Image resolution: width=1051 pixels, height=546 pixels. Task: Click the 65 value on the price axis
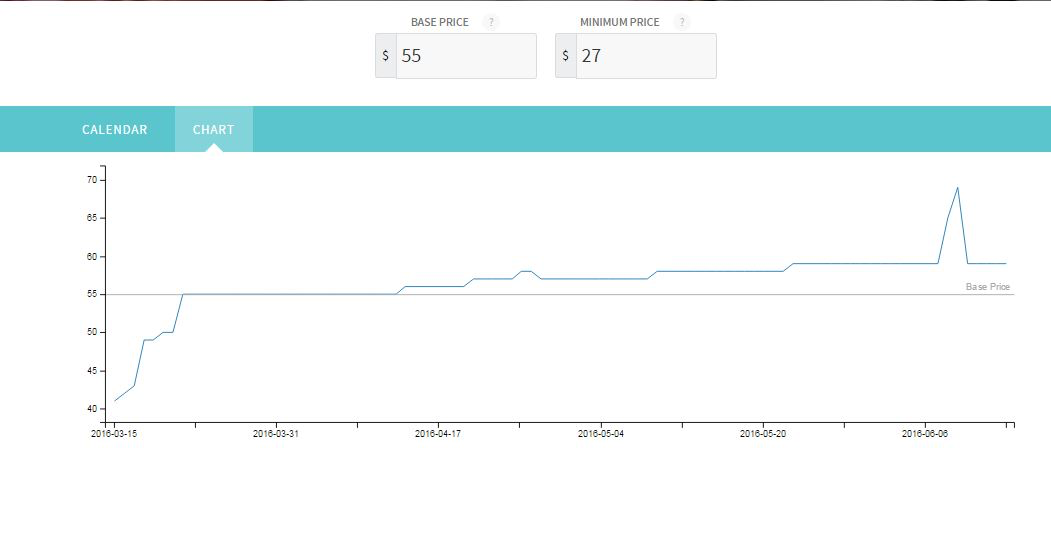pyautogui.click(x=92, y=218)
